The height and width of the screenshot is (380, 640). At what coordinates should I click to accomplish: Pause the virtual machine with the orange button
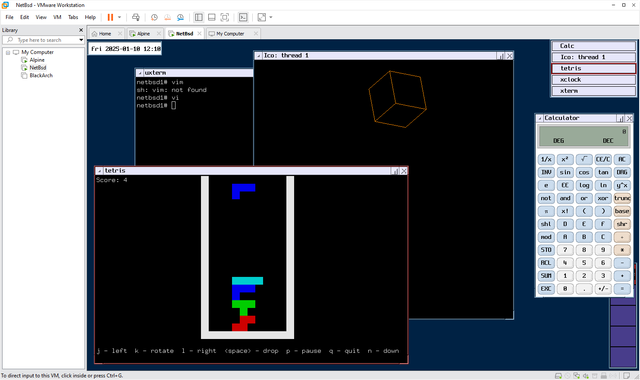point(110,17)
